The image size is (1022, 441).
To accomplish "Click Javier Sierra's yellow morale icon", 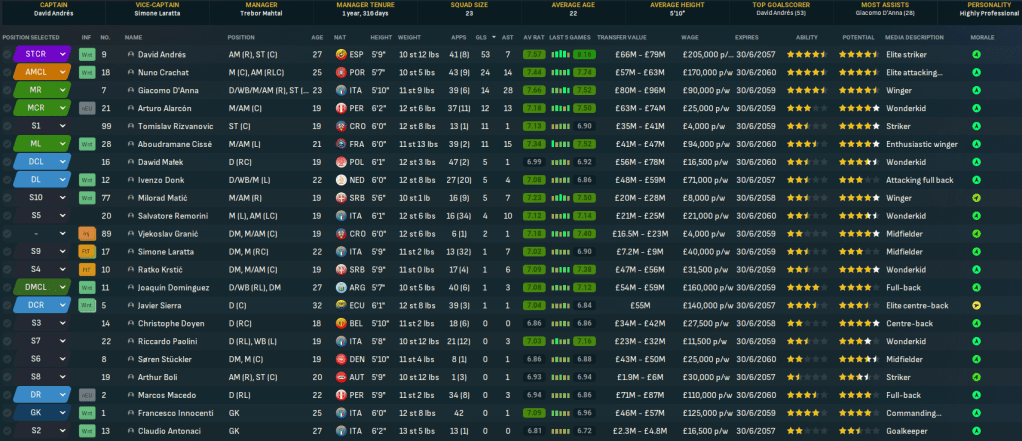I will pyautogui.click(x=975, y=305).
